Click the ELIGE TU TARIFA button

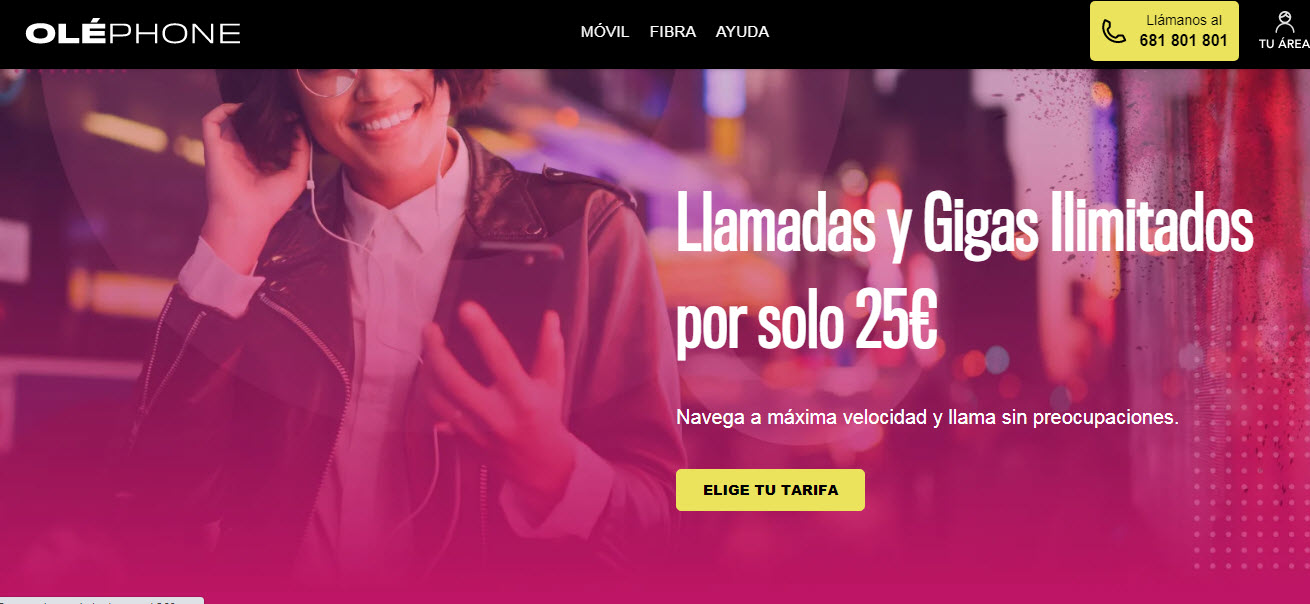click(770, 490)
